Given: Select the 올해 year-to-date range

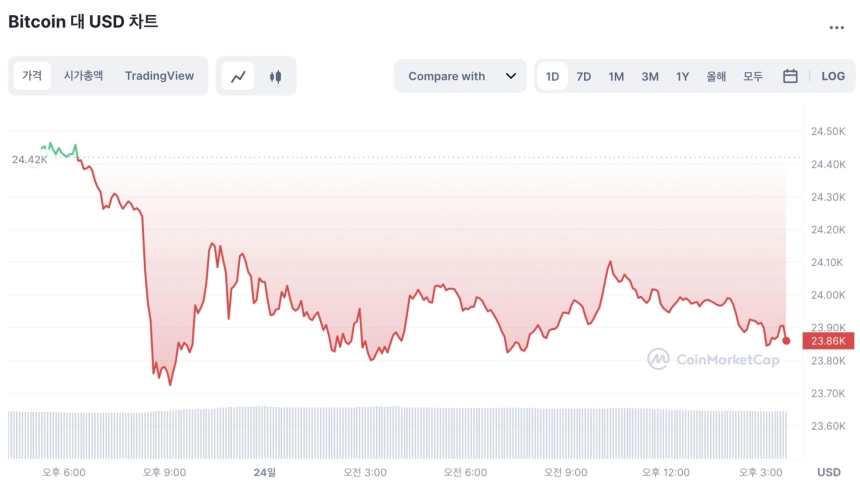Looking at the screenshot, I should [716, 76].
